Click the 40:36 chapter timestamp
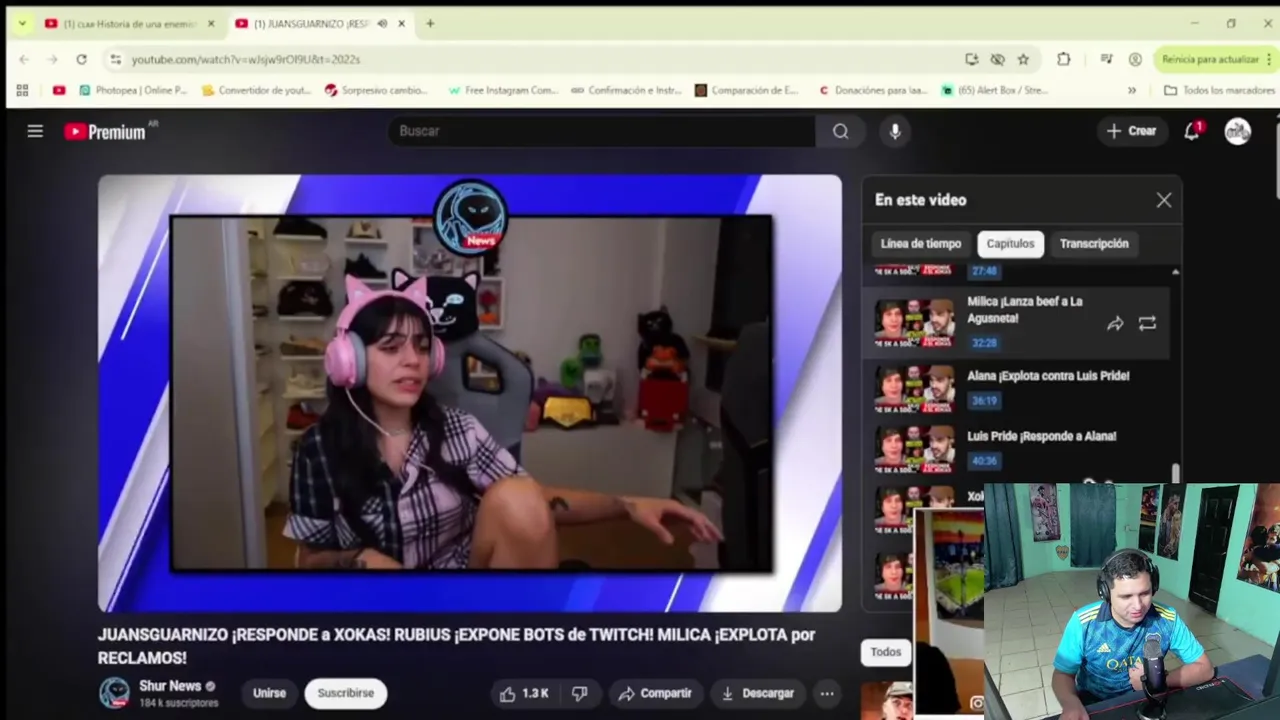The height and width of the screenshot is (720, 1280). coord(984,461)
